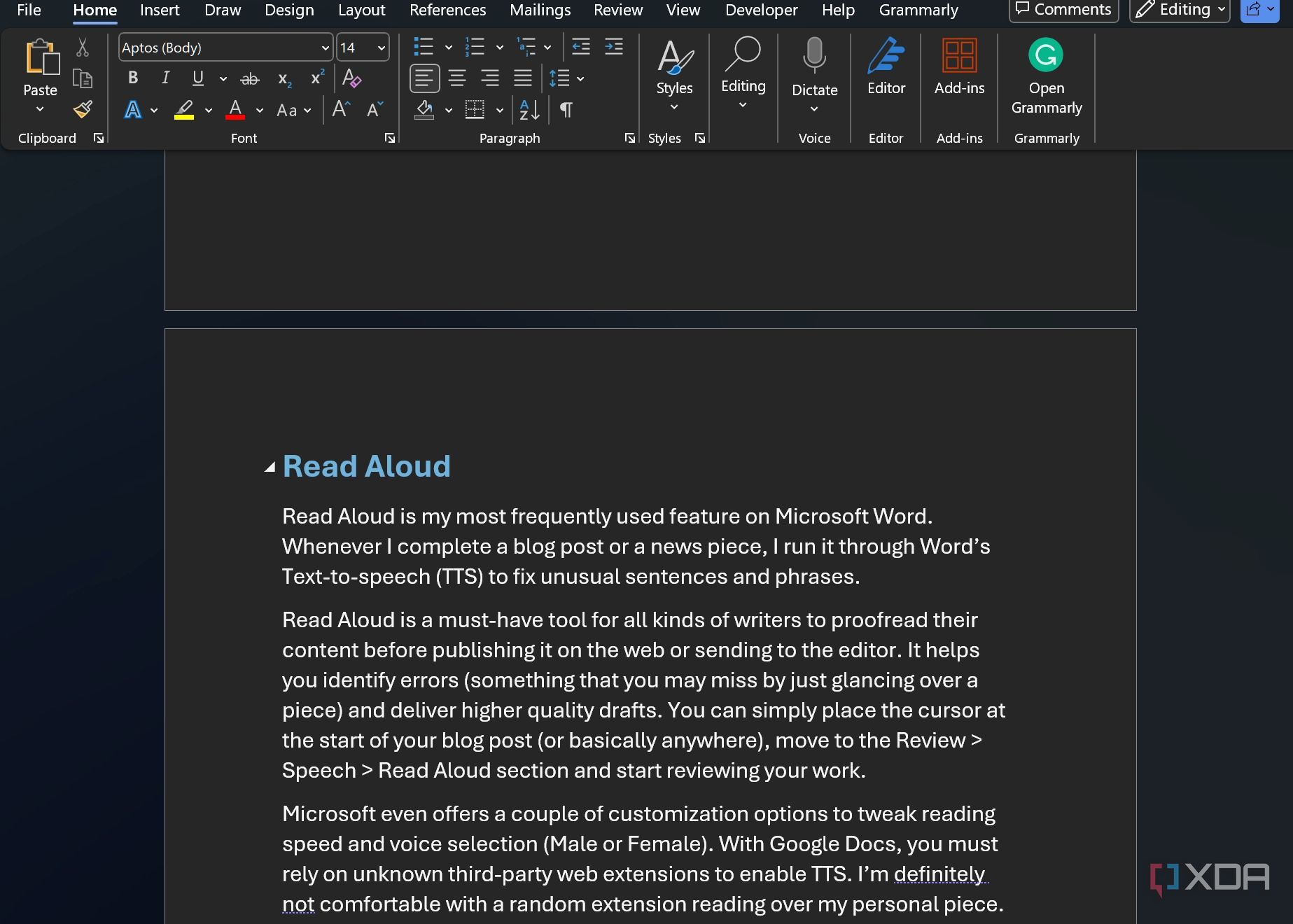
Task: Click the Share button
Action: tap(1259, 10)
